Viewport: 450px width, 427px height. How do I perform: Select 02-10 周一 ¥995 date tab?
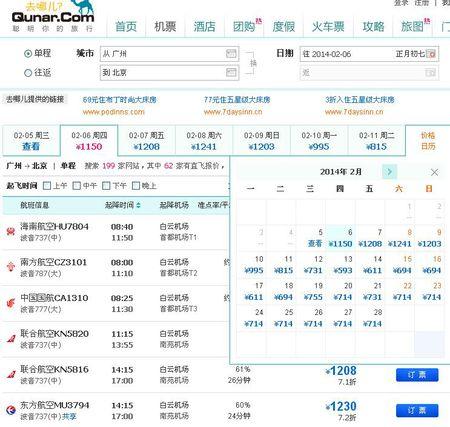[319, 141]
